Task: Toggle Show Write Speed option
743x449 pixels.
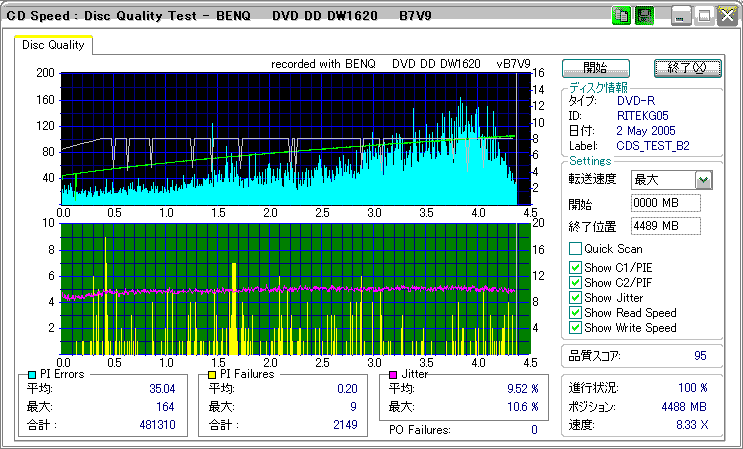Action: tap(575, 328)
